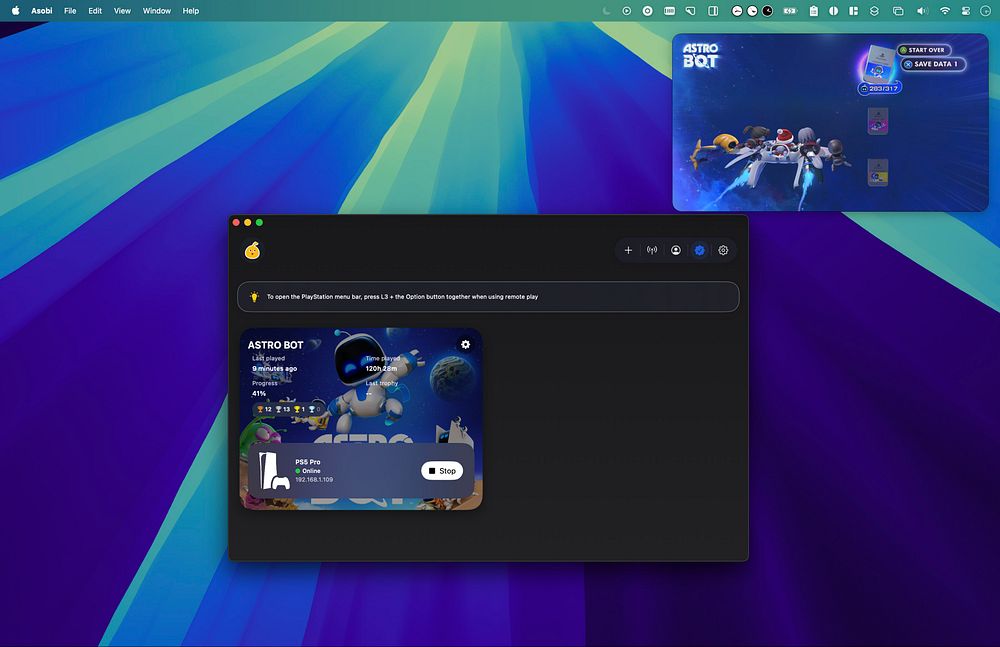The width and height of the screenshot is (1000, 647).
Task: Open the Help menu
Action: [x=191, y=11]
